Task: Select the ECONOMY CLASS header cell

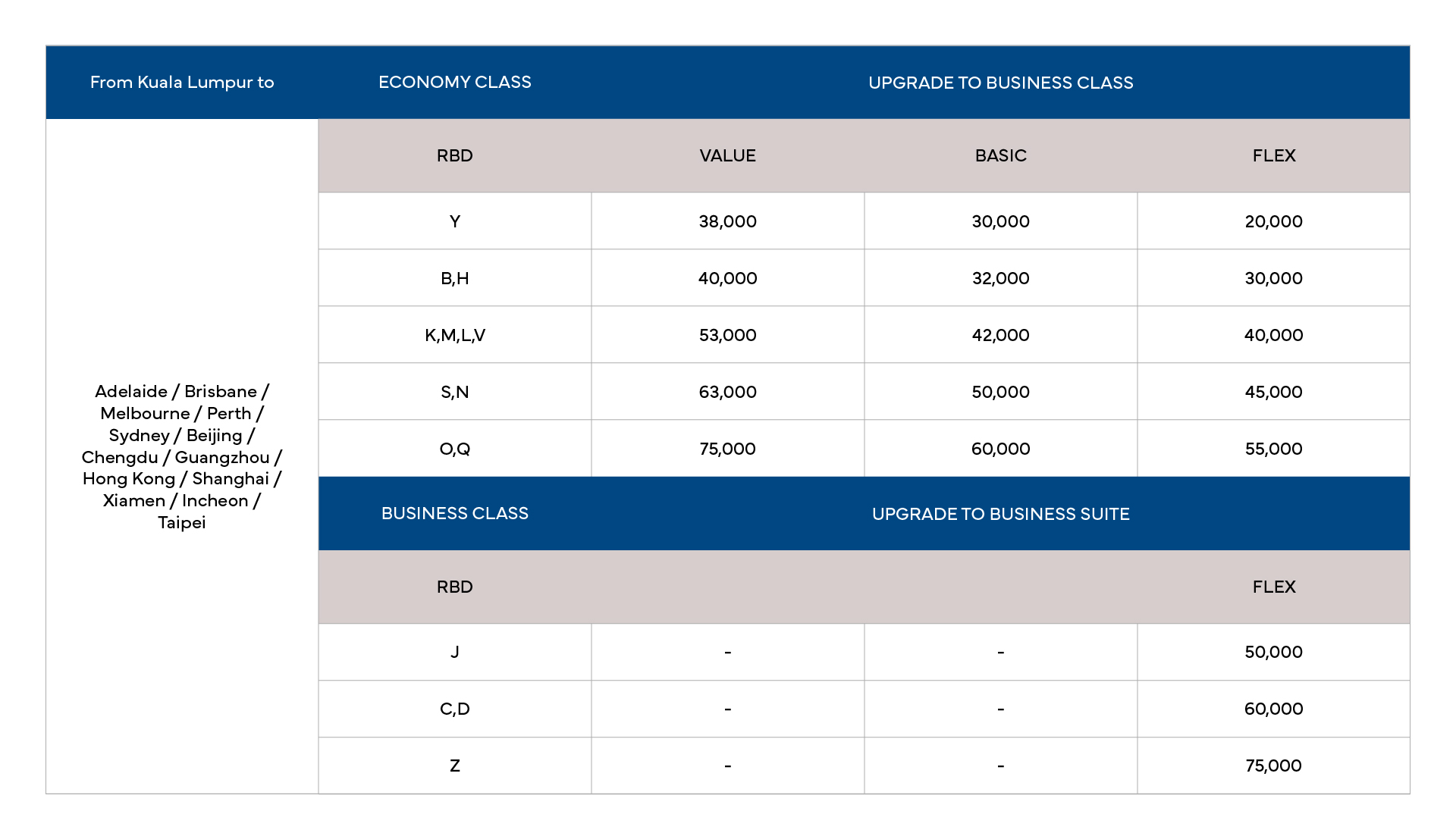Action: tap(454, 83)
